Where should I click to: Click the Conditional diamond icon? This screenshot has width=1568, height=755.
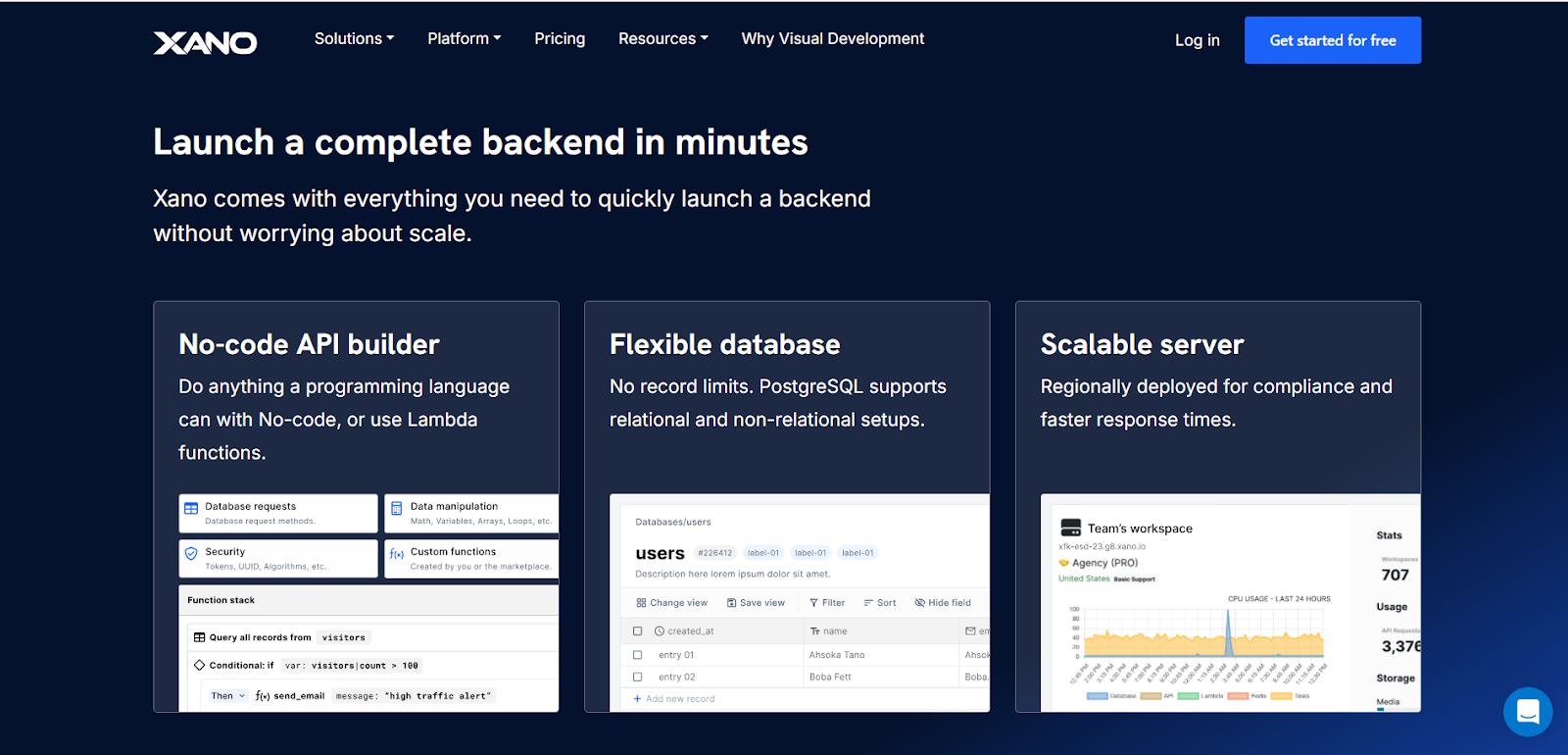(199, 665)
